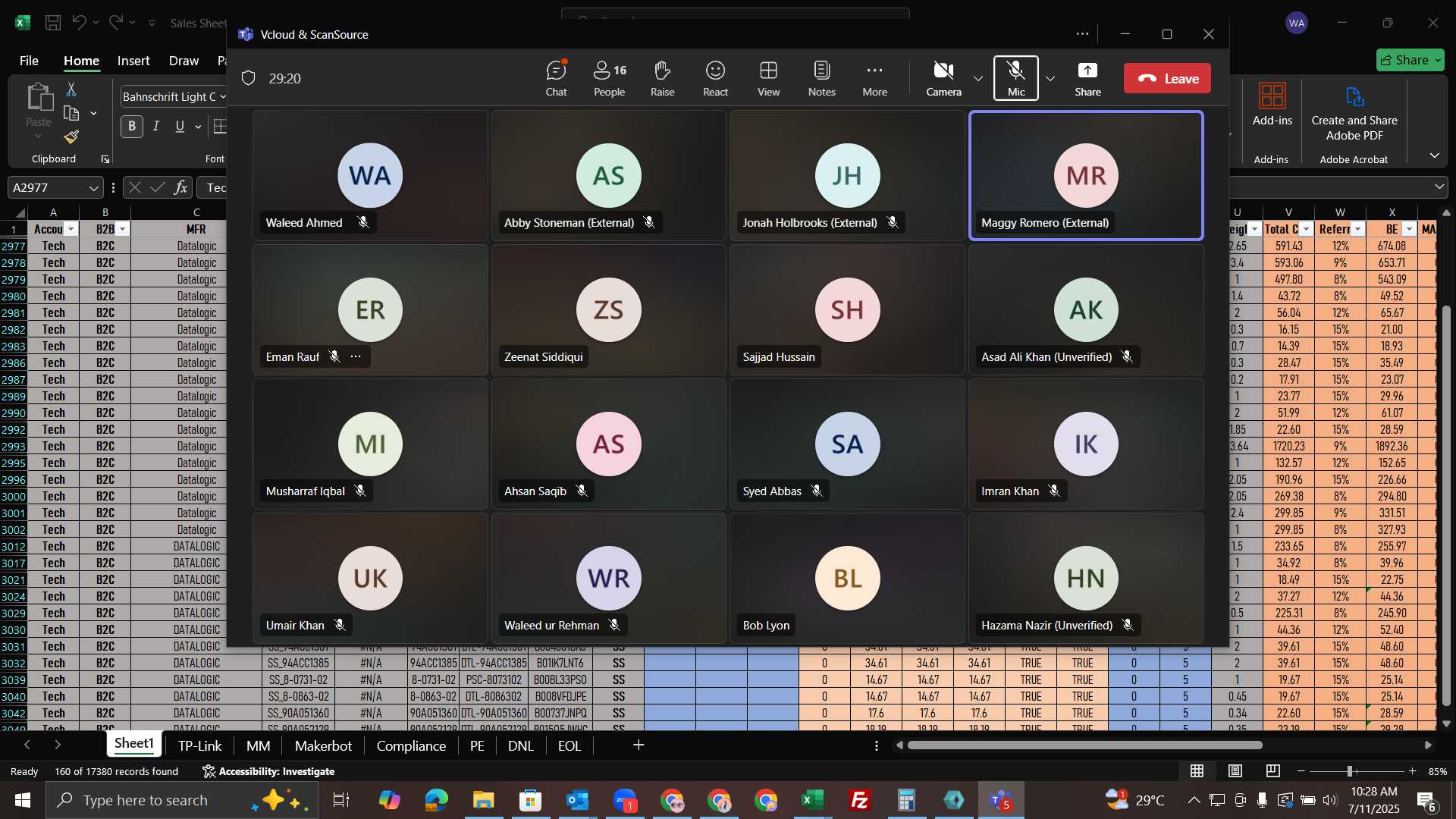
Task: Click Accessibility: Investigate in status bar
Action: [x=268, y=771]
